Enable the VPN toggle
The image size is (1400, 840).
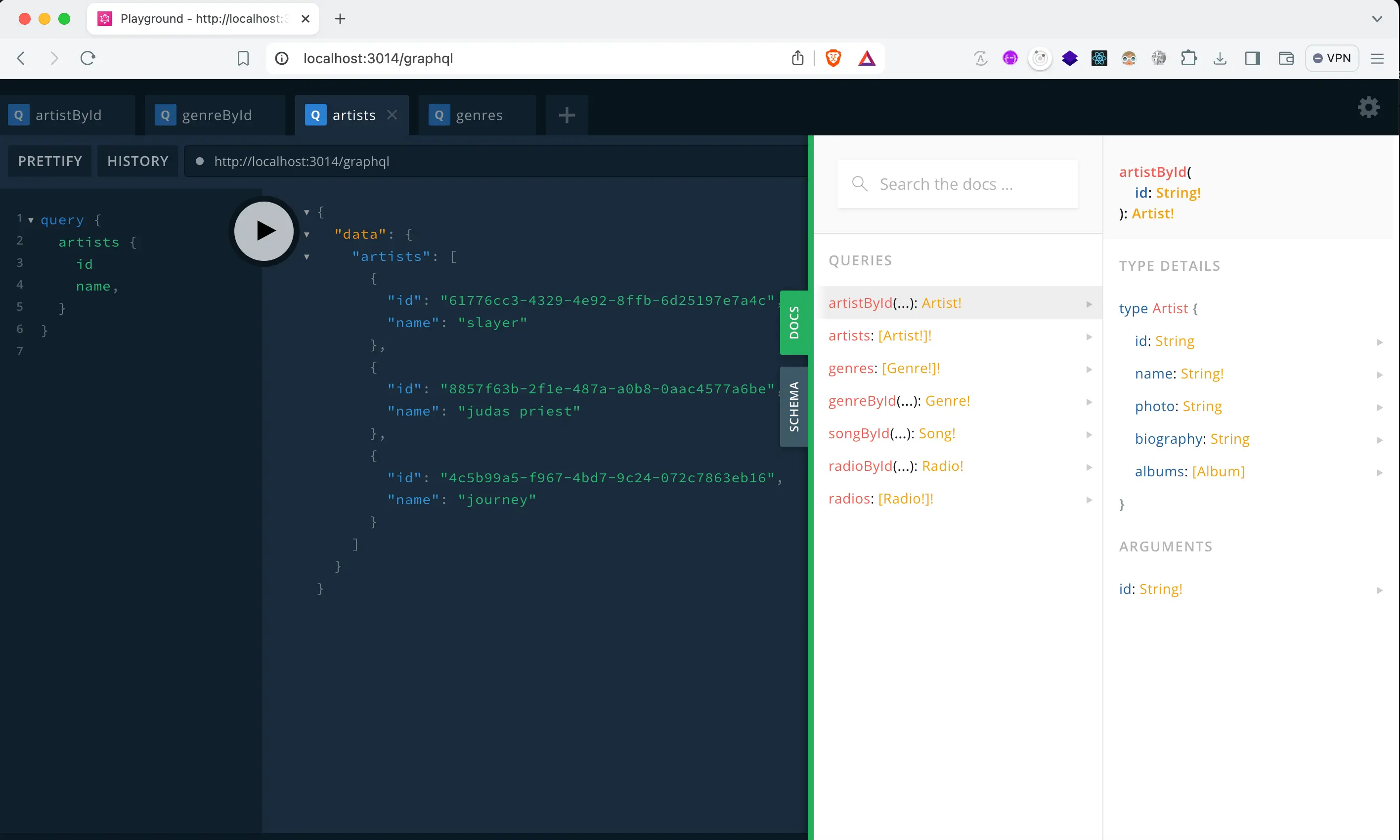1332,58
